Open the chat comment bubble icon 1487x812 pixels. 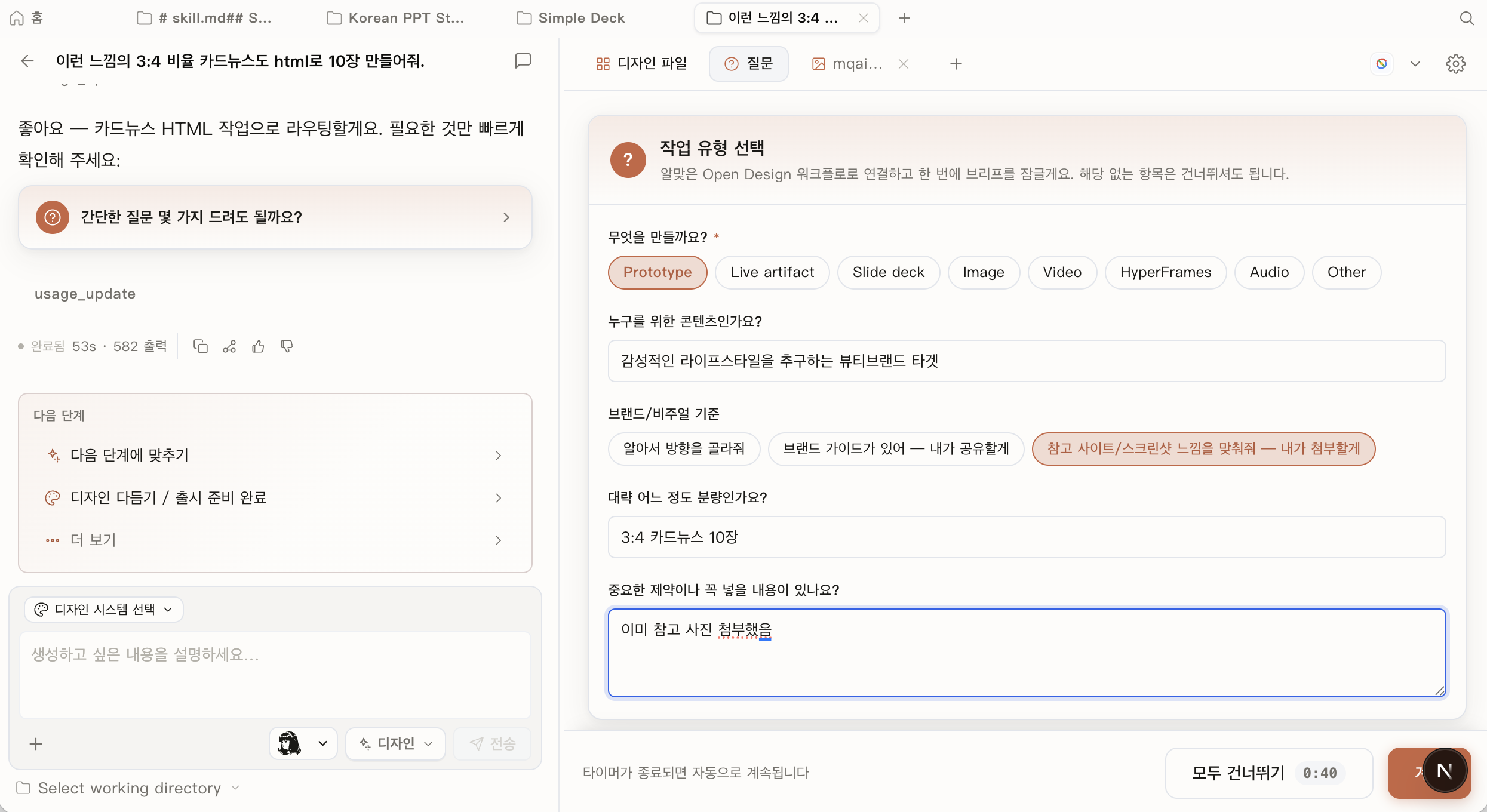click(x=523, y=61)
